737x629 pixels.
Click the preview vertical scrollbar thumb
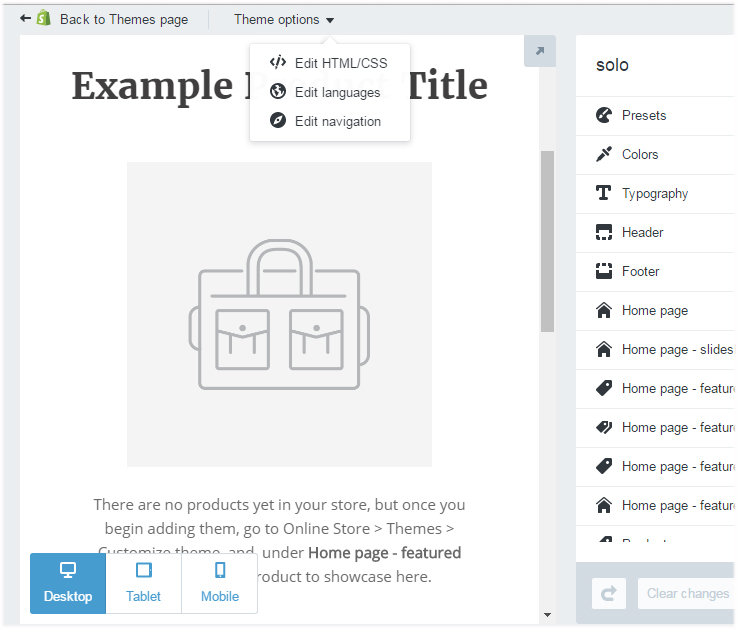547,240
